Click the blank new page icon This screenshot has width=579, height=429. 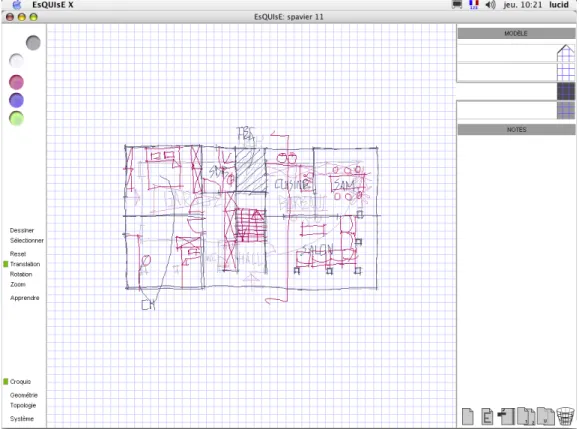[468, 416]
